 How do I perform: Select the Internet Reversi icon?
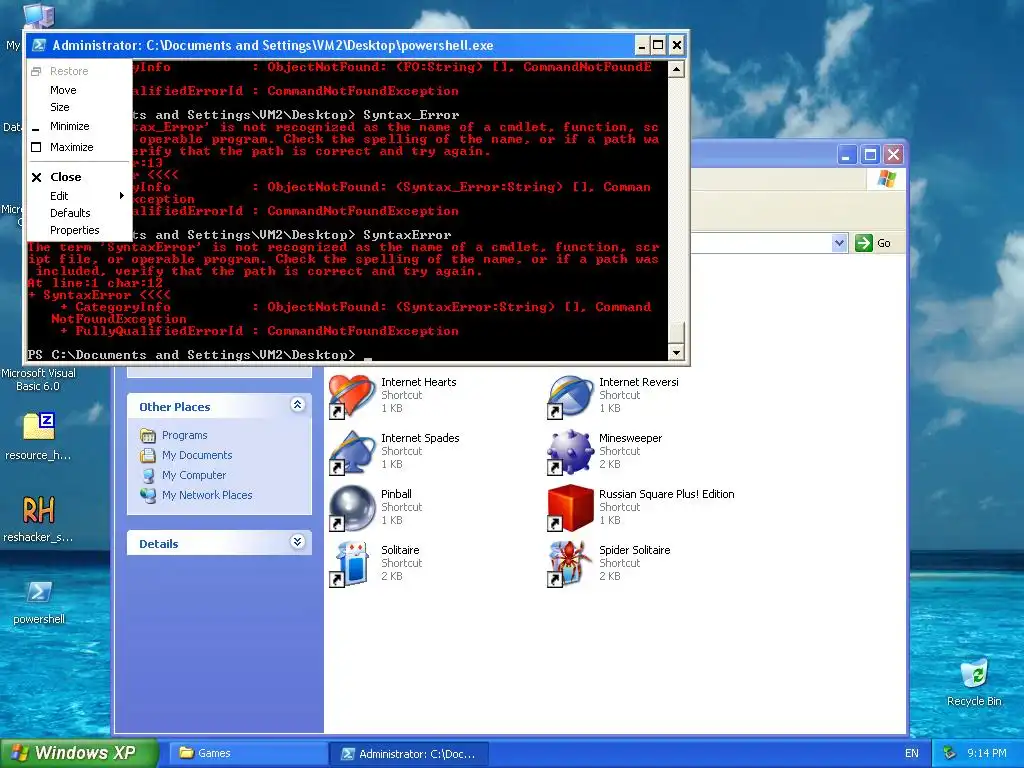569,396
